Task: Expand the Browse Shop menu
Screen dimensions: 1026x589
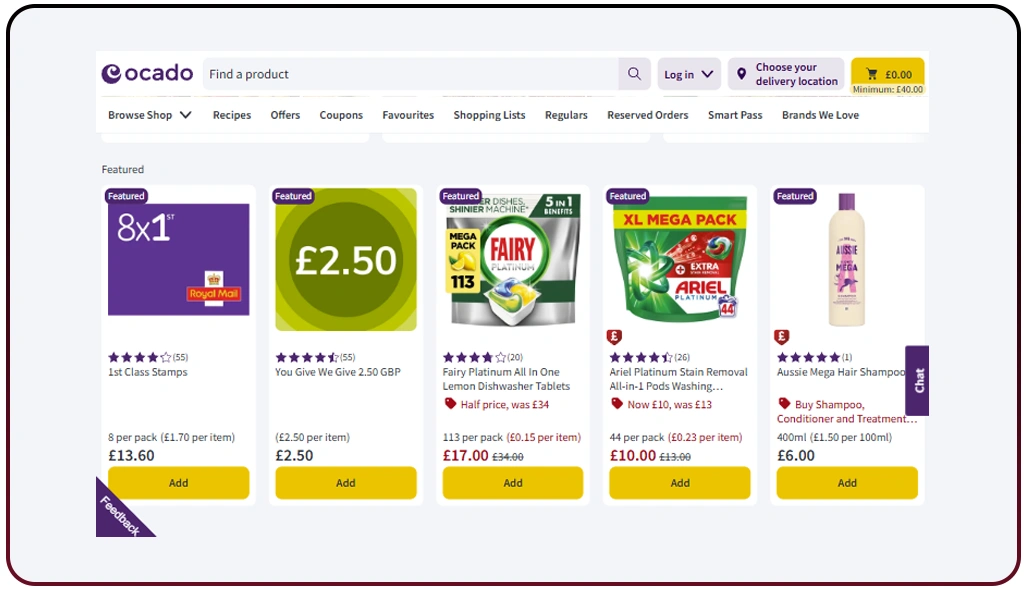Action: click(x=148, y=115)
